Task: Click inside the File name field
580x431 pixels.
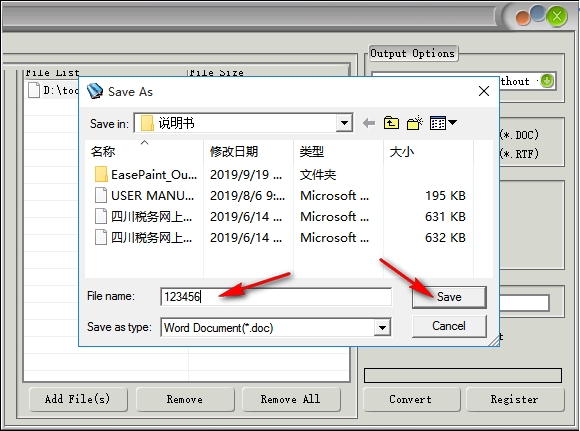Action: tap(276, 297)
